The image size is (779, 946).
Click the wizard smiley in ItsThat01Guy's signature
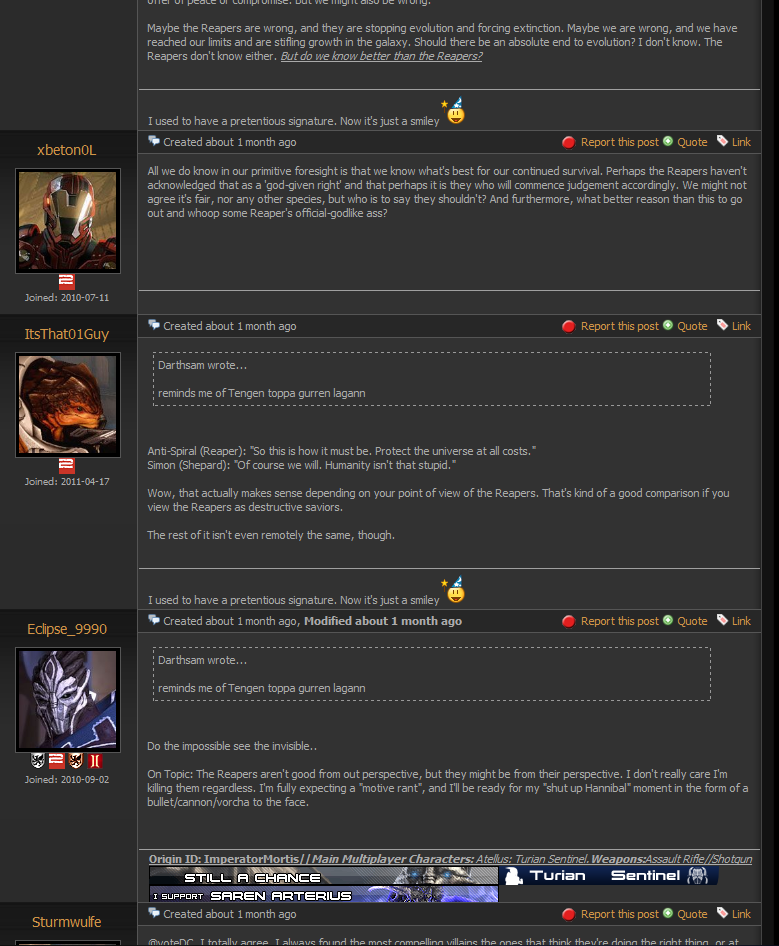(x=454, y=589)
